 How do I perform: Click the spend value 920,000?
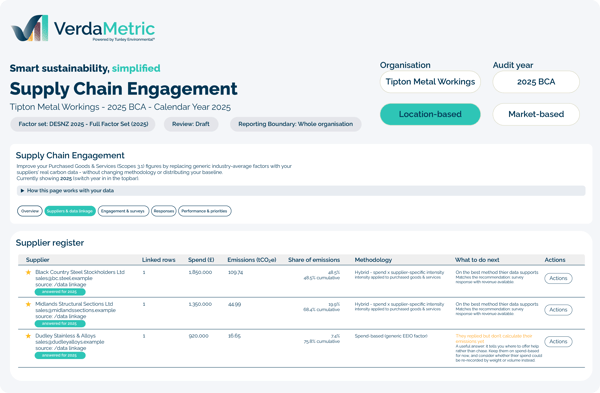tap(199, 336)
